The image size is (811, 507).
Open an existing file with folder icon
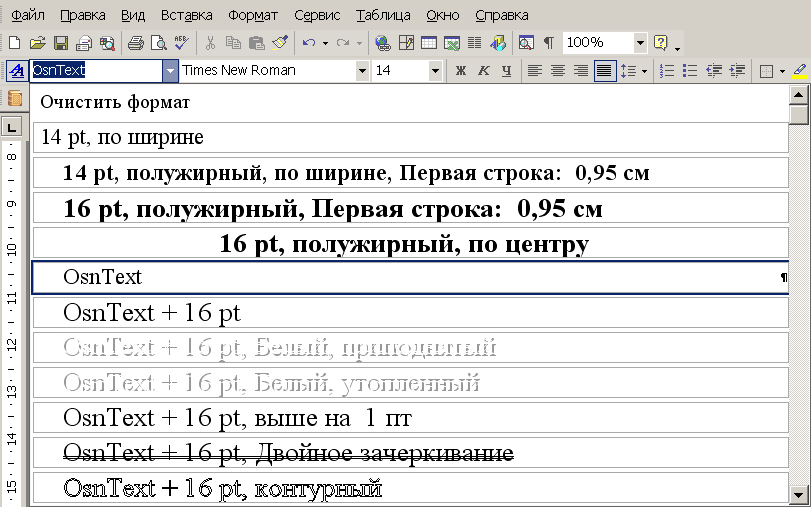coord(37,43)
